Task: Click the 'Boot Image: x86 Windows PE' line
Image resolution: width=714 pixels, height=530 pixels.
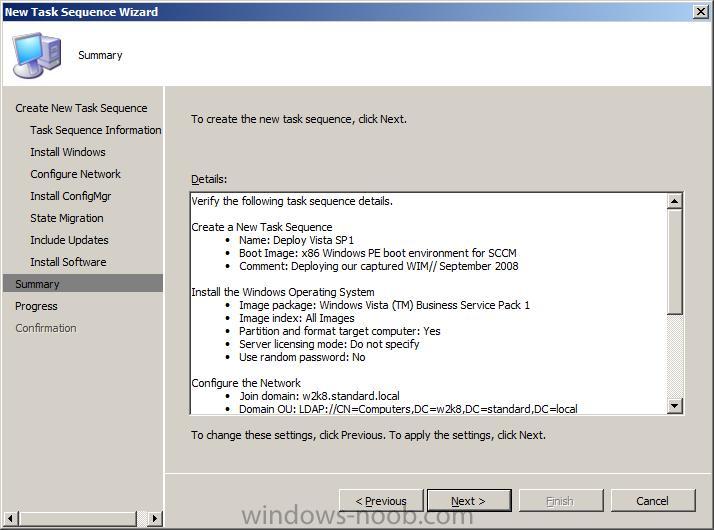Action: (378, 253)
